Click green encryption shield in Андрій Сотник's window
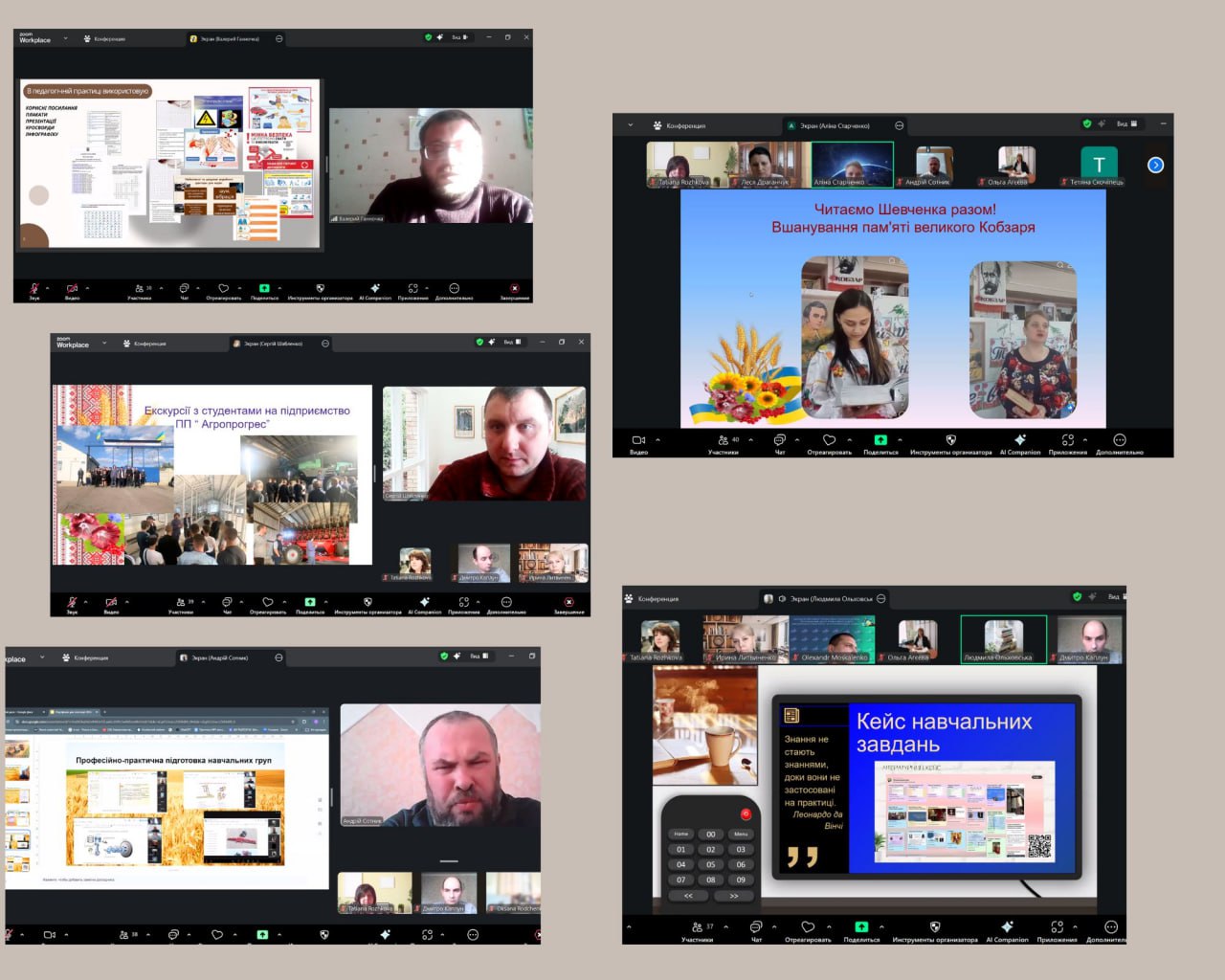1225x980 pixels. point(444,657)
